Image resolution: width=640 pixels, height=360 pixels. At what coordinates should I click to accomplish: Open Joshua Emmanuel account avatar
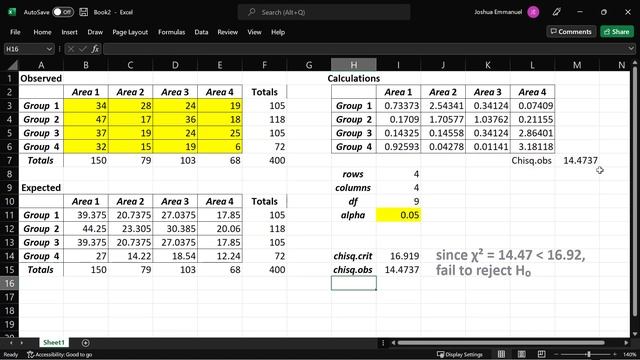pos(533,12)
